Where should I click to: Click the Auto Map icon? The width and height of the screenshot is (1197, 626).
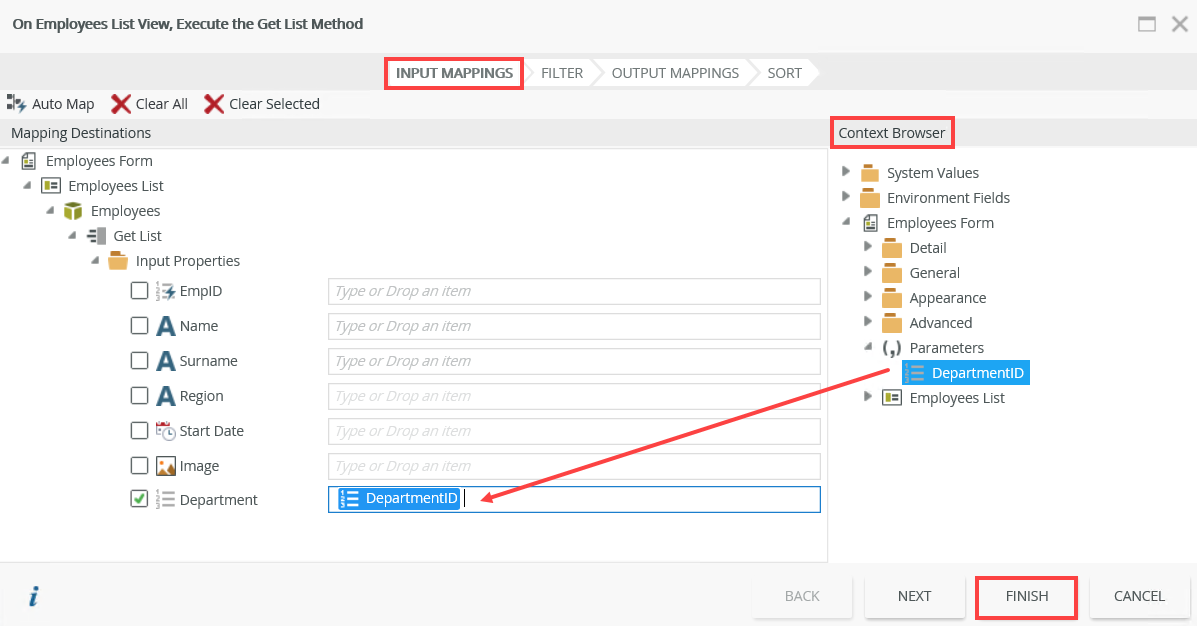click(x=16, y=103)
